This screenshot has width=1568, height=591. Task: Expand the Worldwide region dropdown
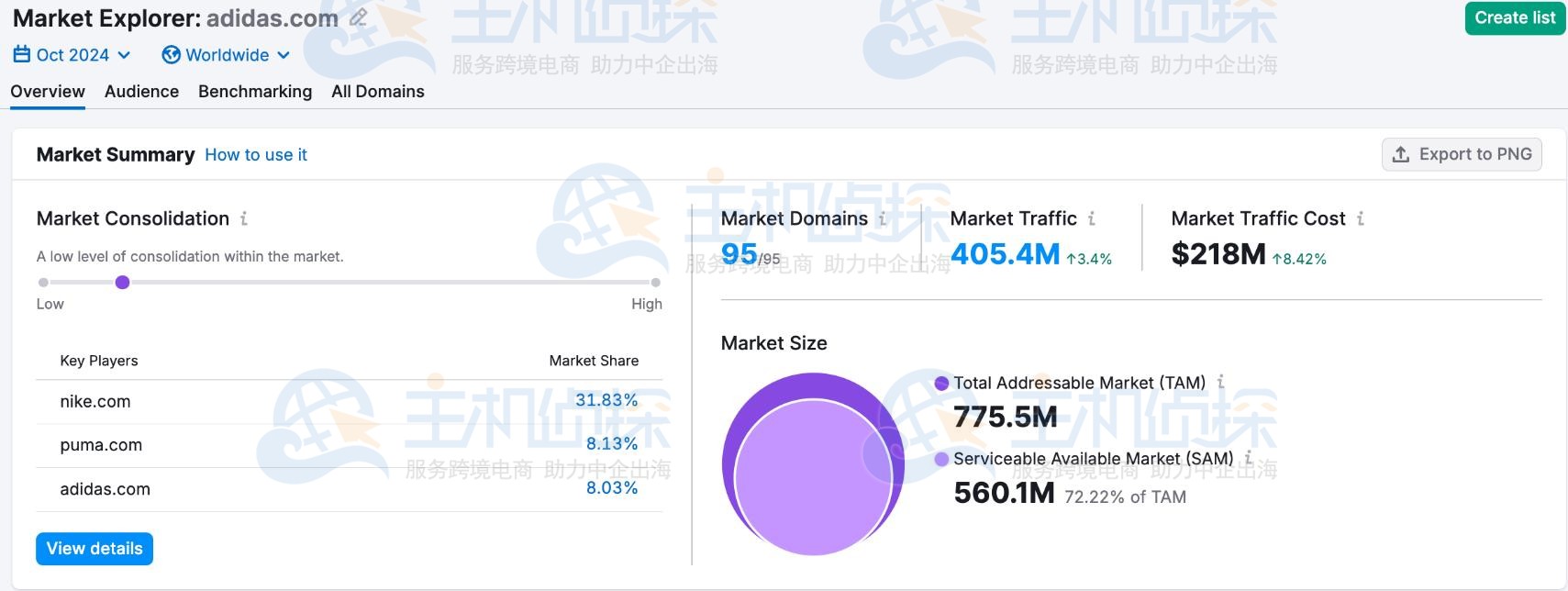click(x=284, y=55)
